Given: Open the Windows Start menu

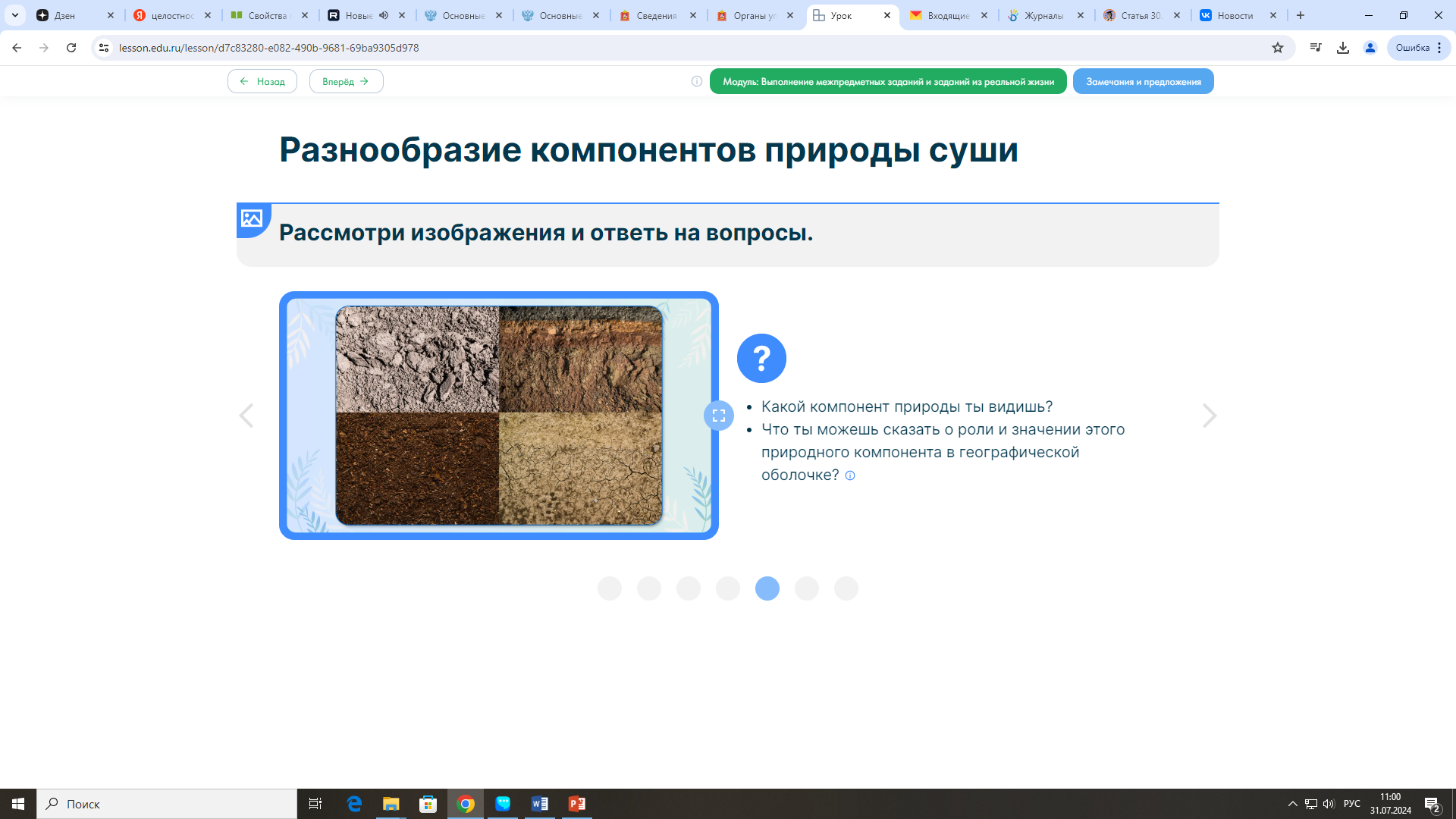Looking at the screenshot, I should 18,804.
